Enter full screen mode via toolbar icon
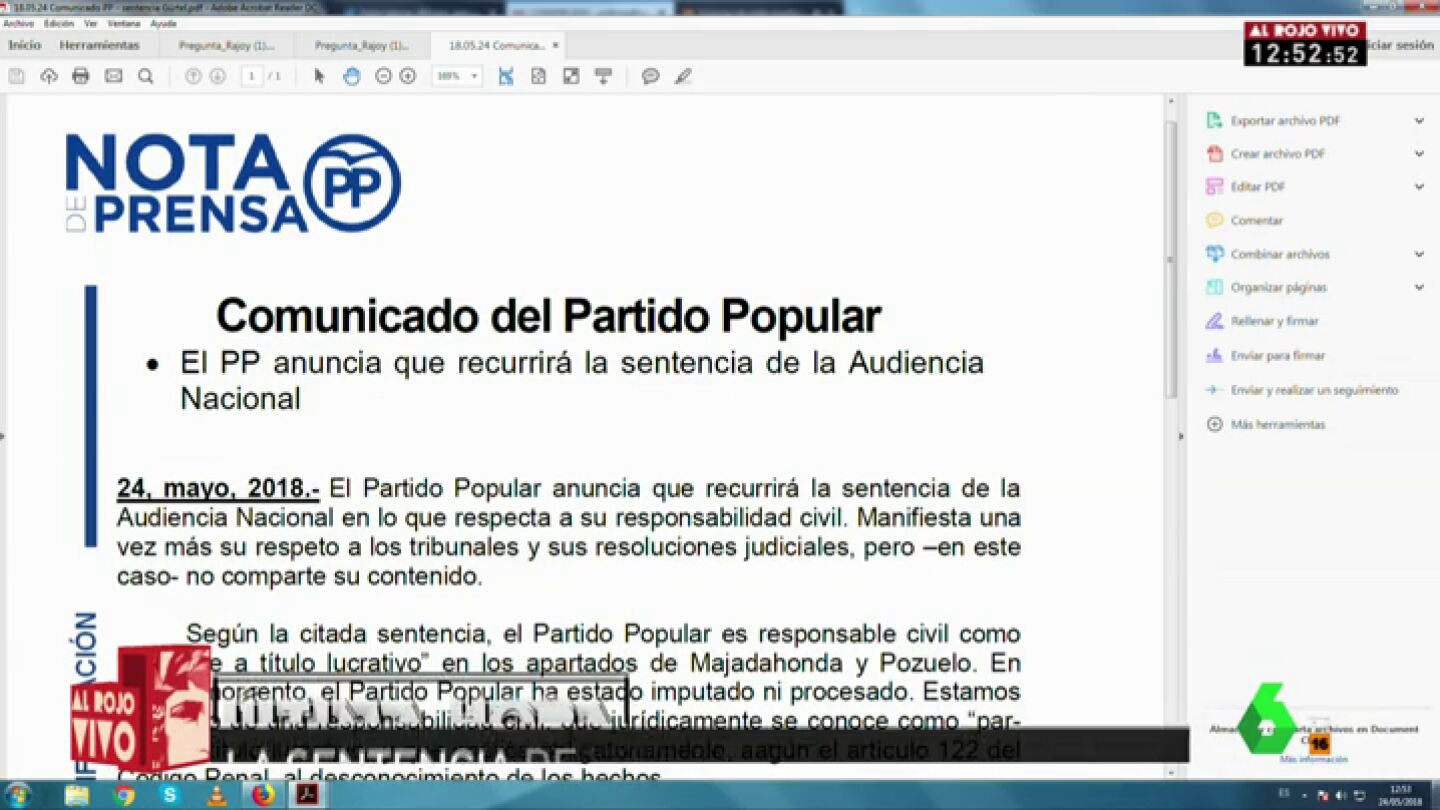Image resolution: width=1440 pixels, height=810 pixels. 571,76
